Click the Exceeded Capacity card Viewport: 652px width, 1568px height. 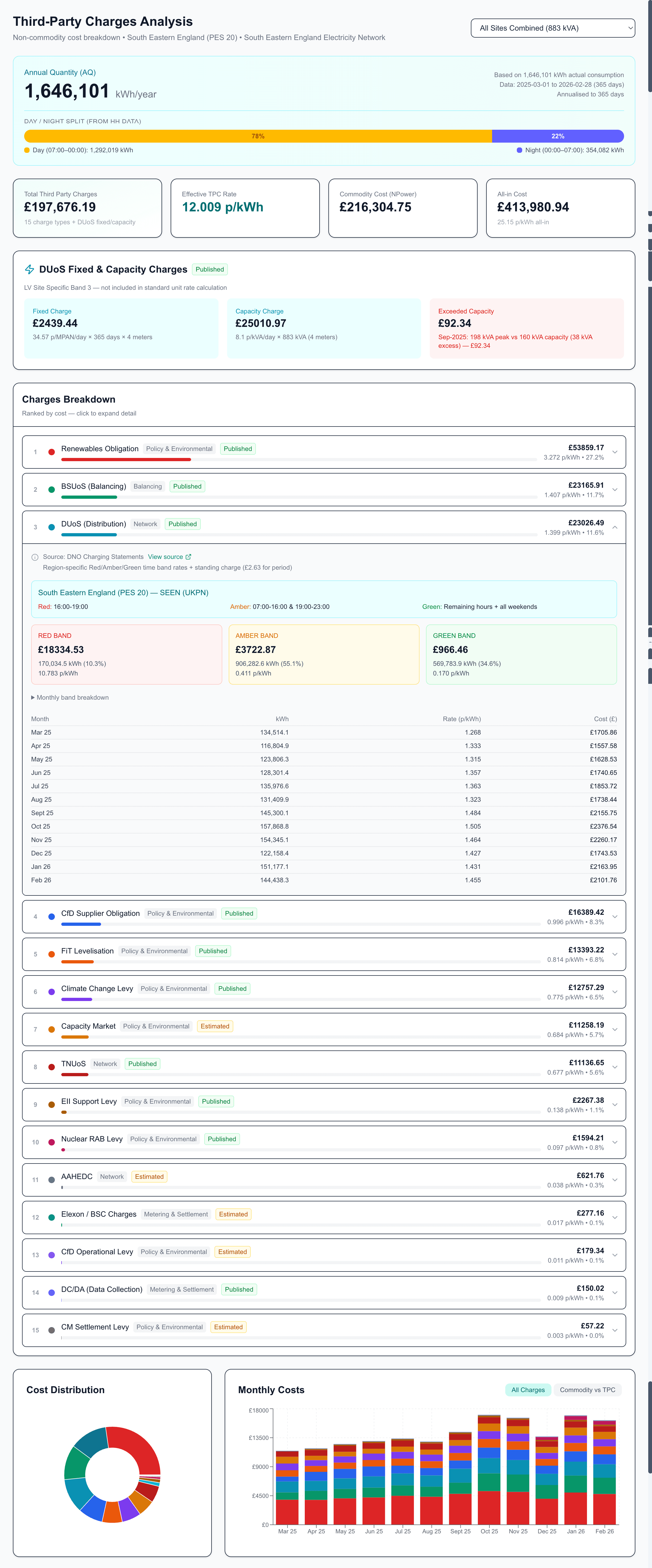pyautogui.click(x=526, y=328)
